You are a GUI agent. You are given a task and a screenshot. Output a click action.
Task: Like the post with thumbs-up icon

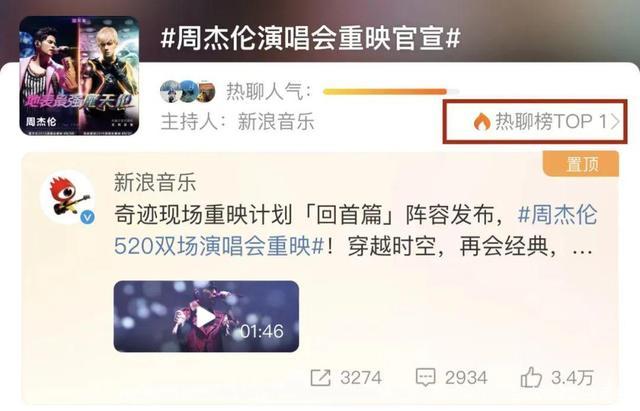click(x=531, y=377)
